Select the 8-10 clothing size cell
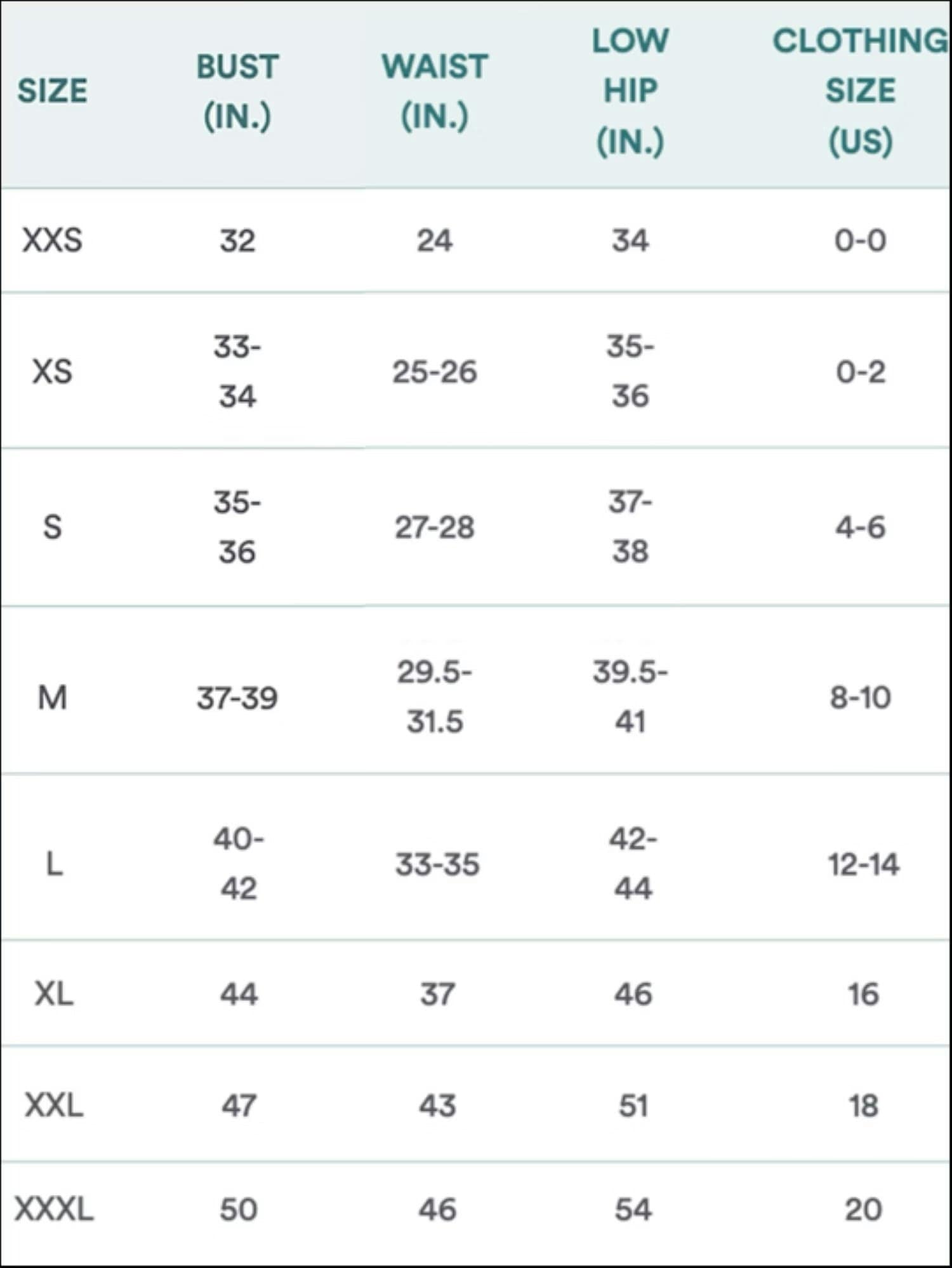The image size is (952, 1268). (861, 698)
